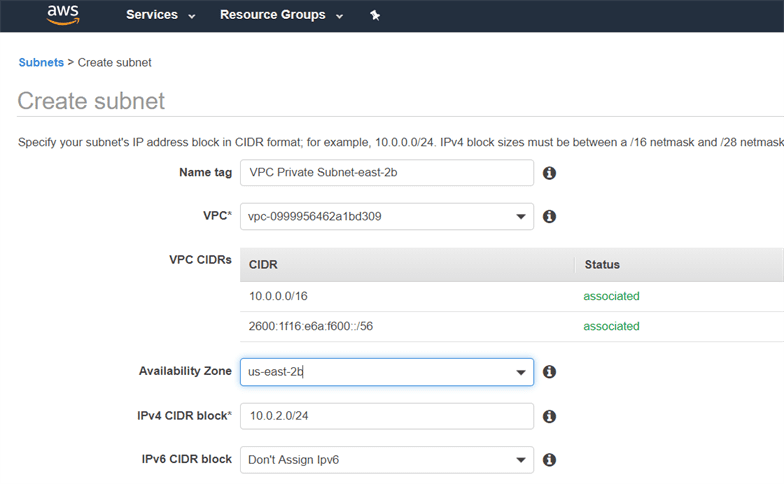This screenshot has width=784, height=484.
Task: Show the Availability Zone info tooltip icon
Action: [549, 372]
